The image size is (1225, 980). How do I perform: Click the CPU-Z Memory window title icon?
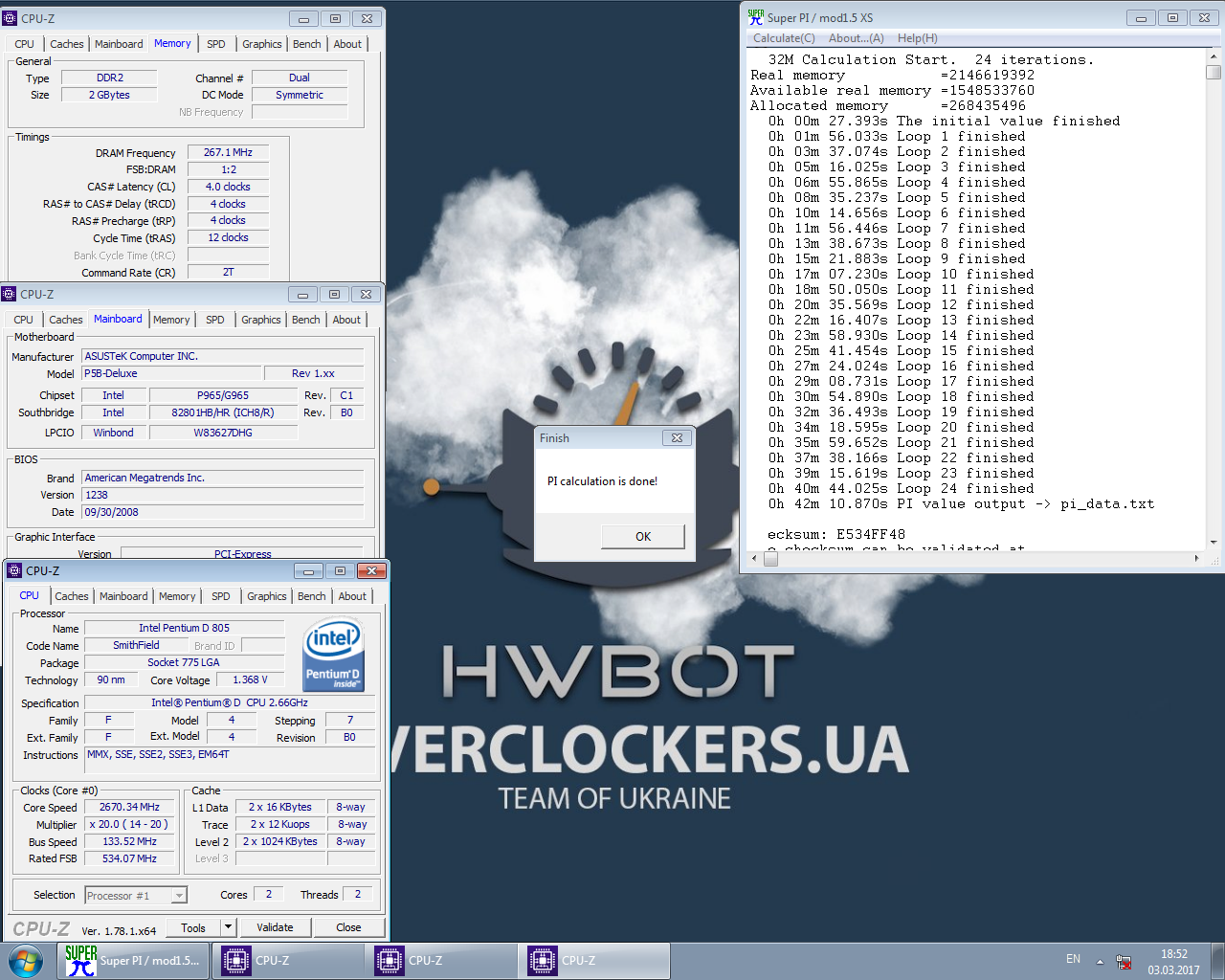pyautogui.click(x=11, y=18)
